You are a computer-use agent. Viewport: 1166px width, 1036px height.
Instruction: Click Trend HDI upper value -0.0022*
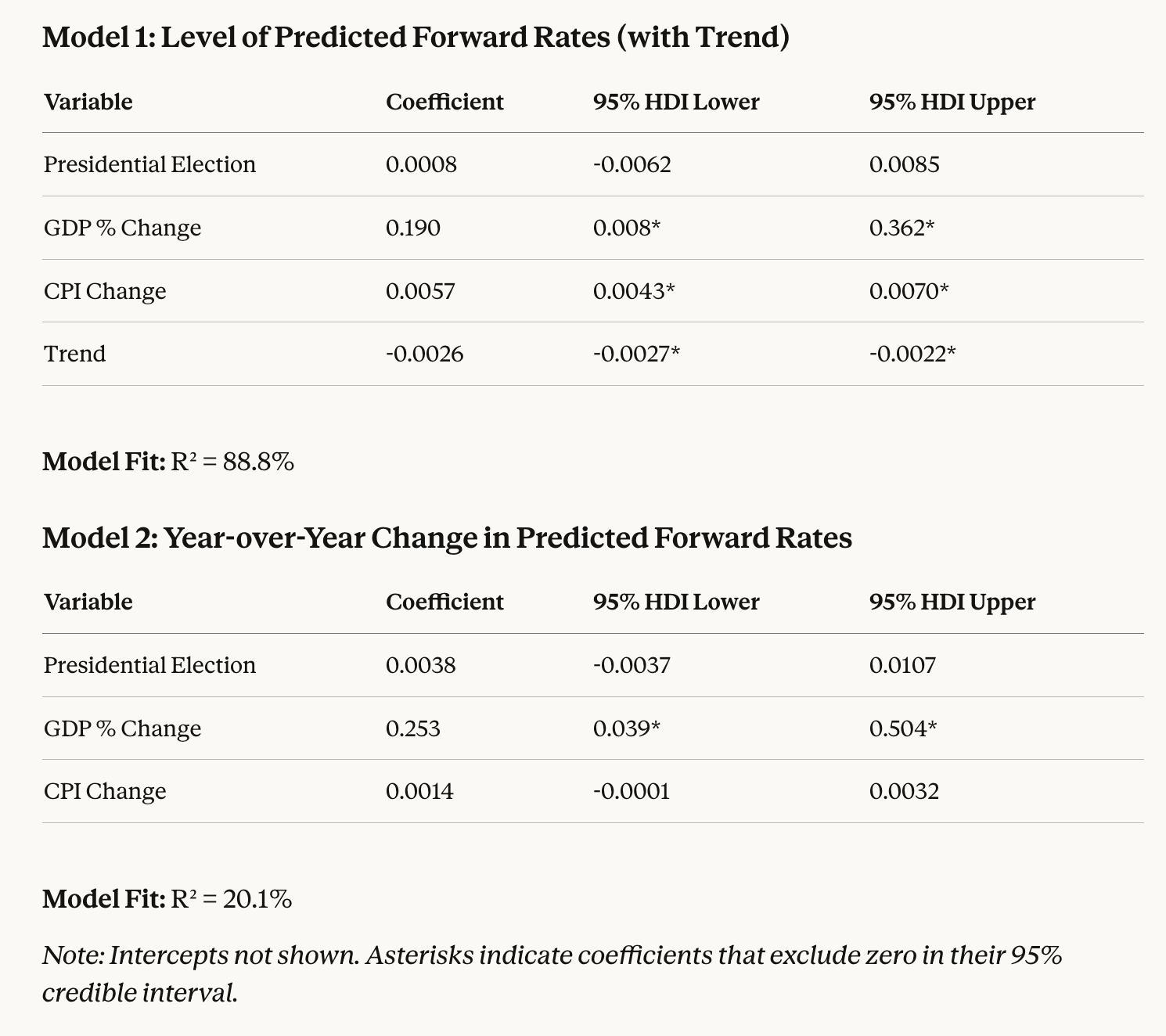click(x=912, y=354)
